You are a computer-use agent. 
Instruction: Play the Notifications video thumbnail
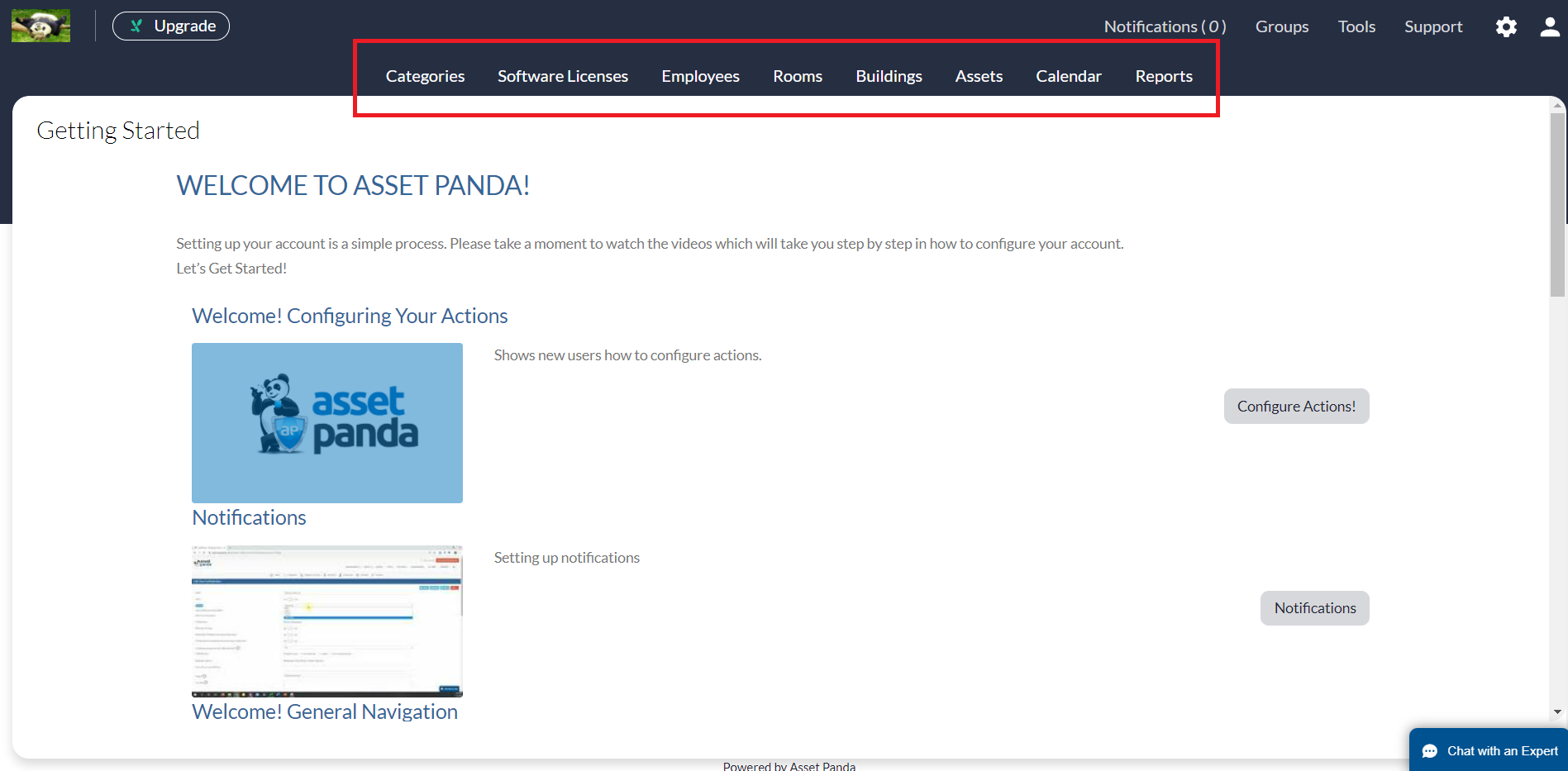327,621
